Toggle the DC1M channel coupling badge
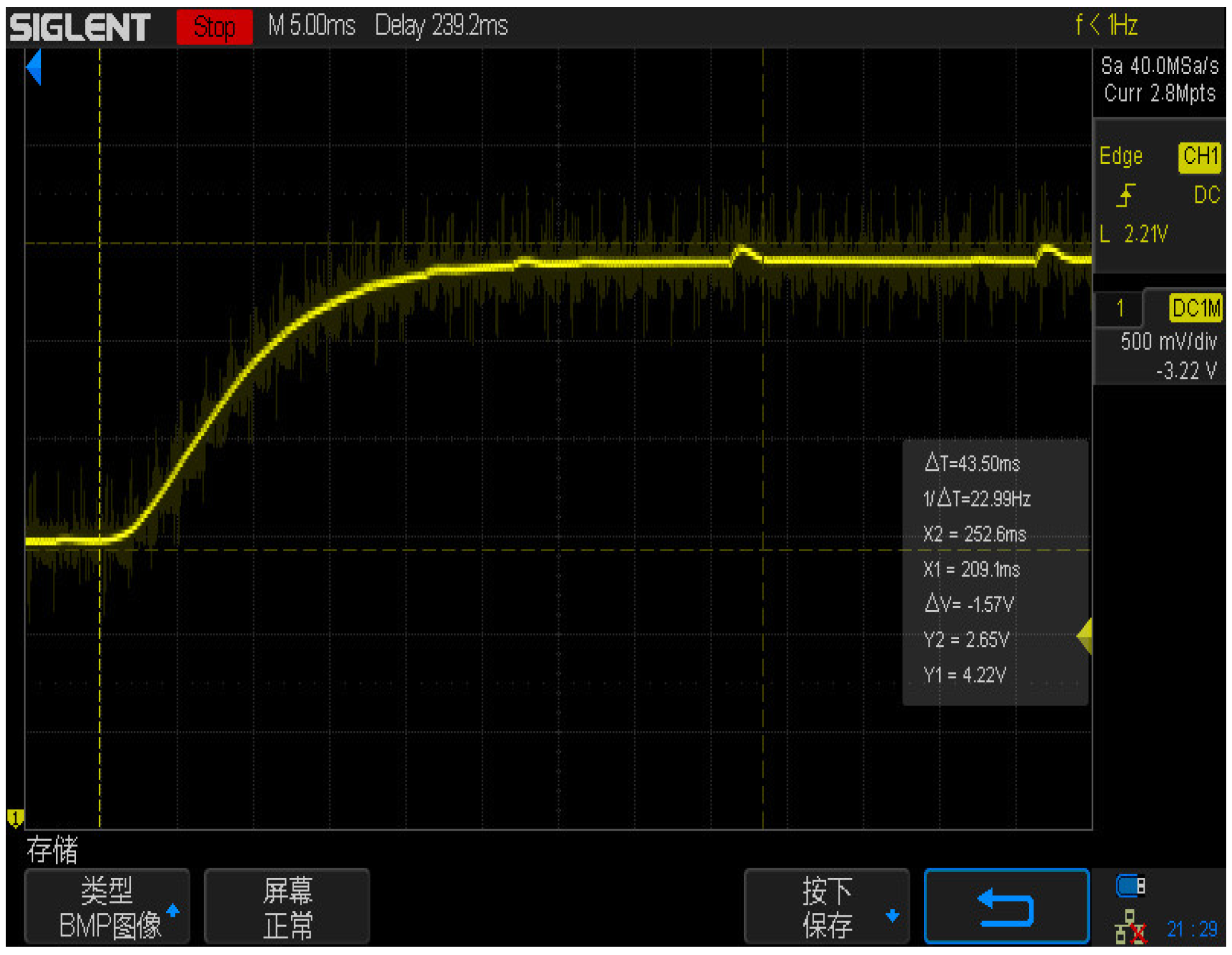Viewport: 1232px width, 955px height. pos(1195,309)
